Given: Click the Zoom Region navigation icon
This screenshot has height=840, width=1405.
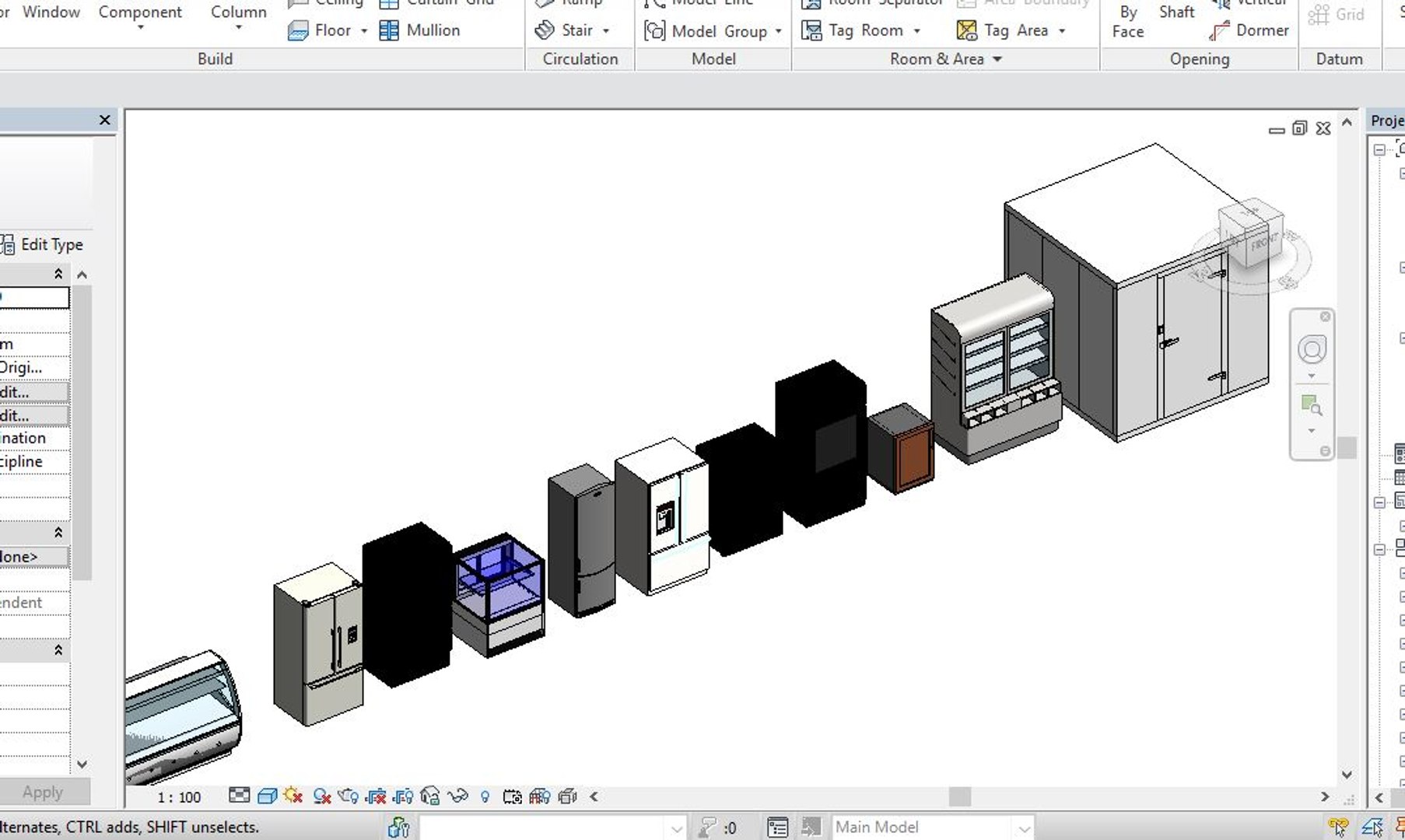Looking at the screenshot, I should point(1312,405).
